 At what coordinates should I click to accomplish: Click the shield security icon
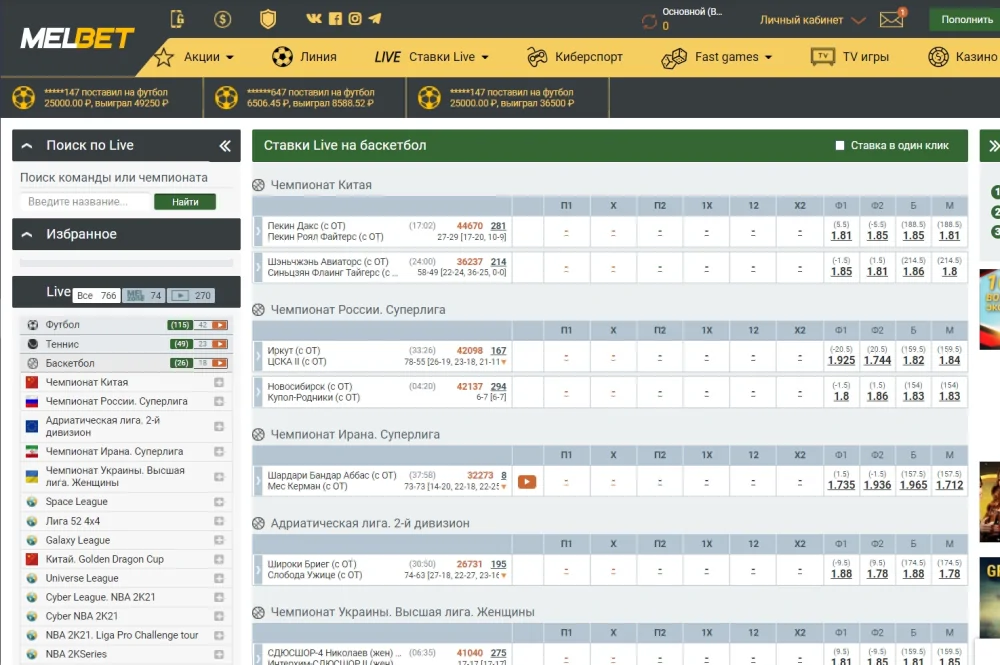click(x=267, y=19)
